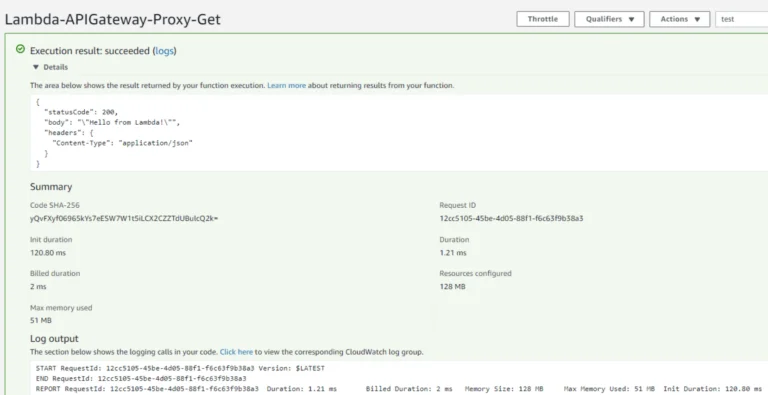Click the Duration label in Summary
Screen dimensions: 768x395
(x=454, y=240)
